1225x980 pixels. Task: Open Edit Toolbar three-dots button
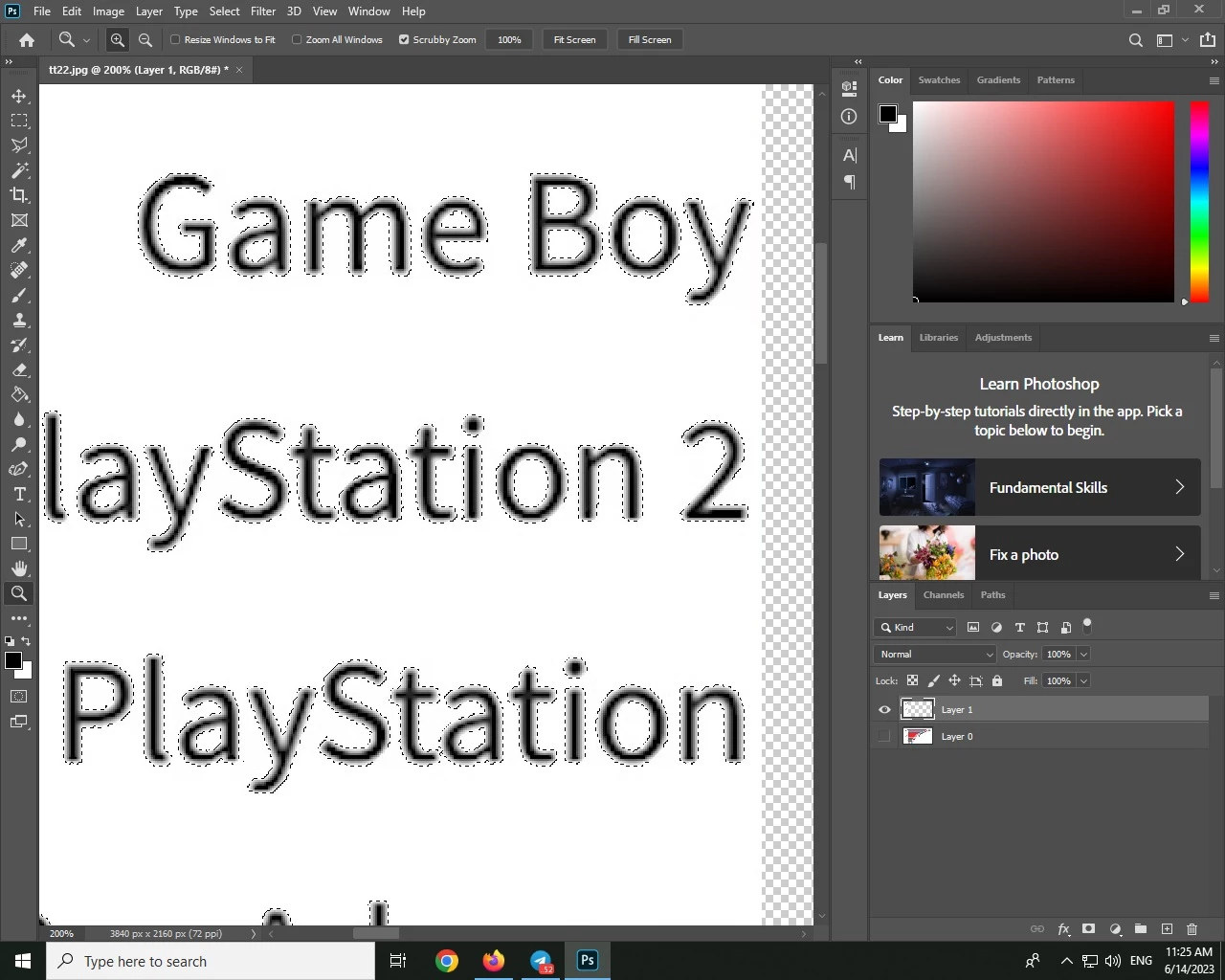(x=19, y=618)
